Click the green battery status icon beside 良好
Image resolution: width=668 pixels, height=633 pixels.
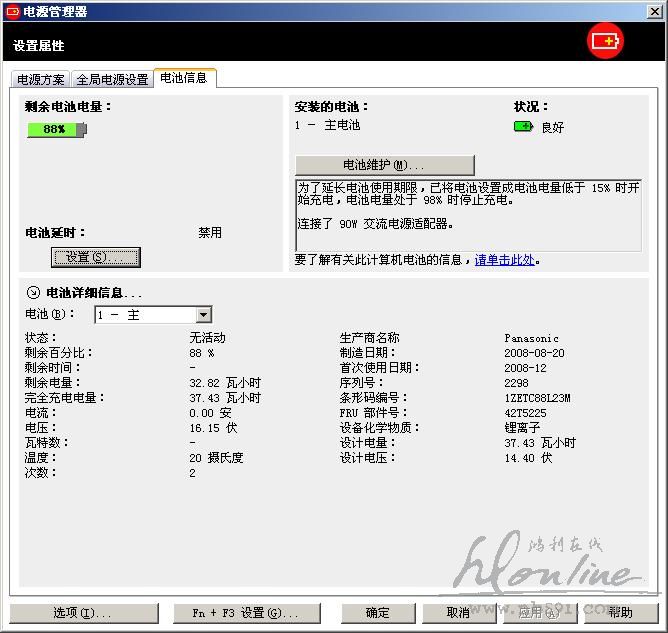click(523, 127)
